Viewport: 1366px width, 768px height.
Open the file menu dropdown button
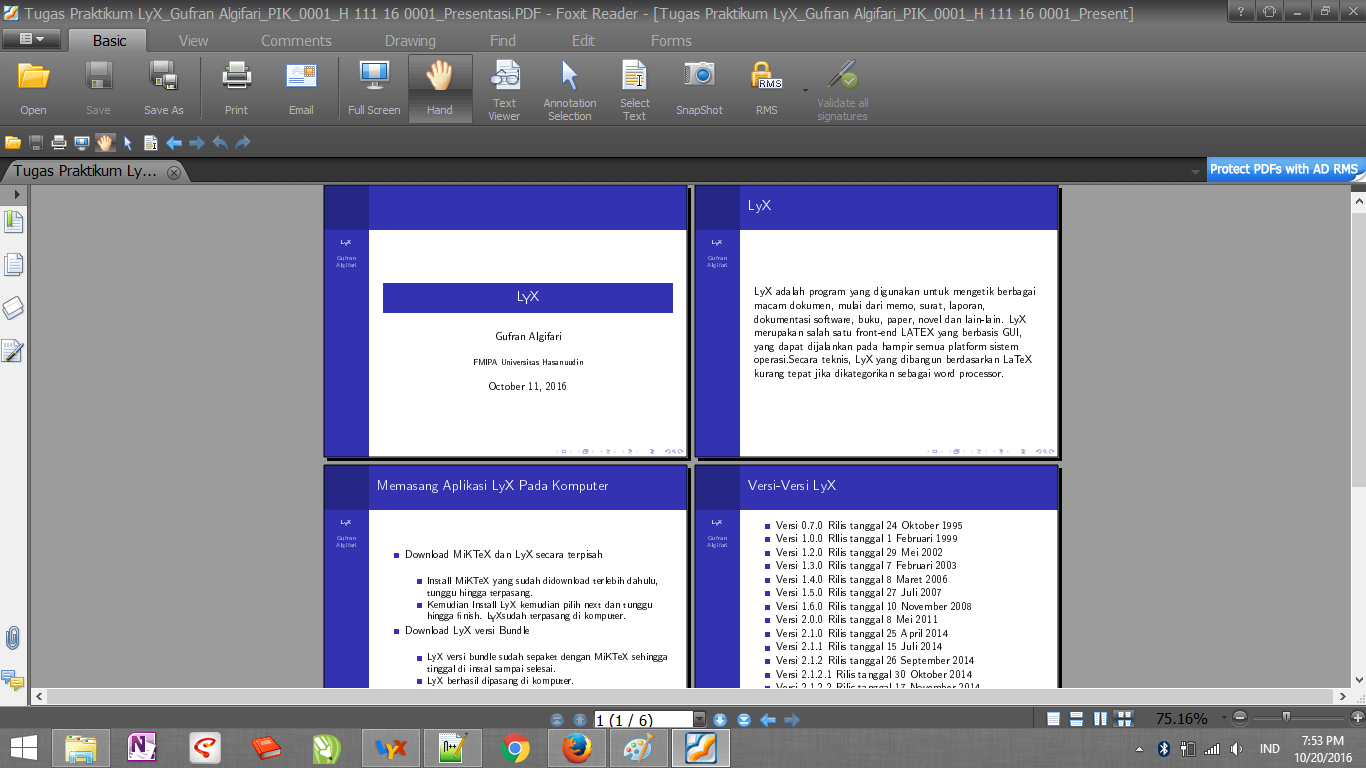click(31, 39)
